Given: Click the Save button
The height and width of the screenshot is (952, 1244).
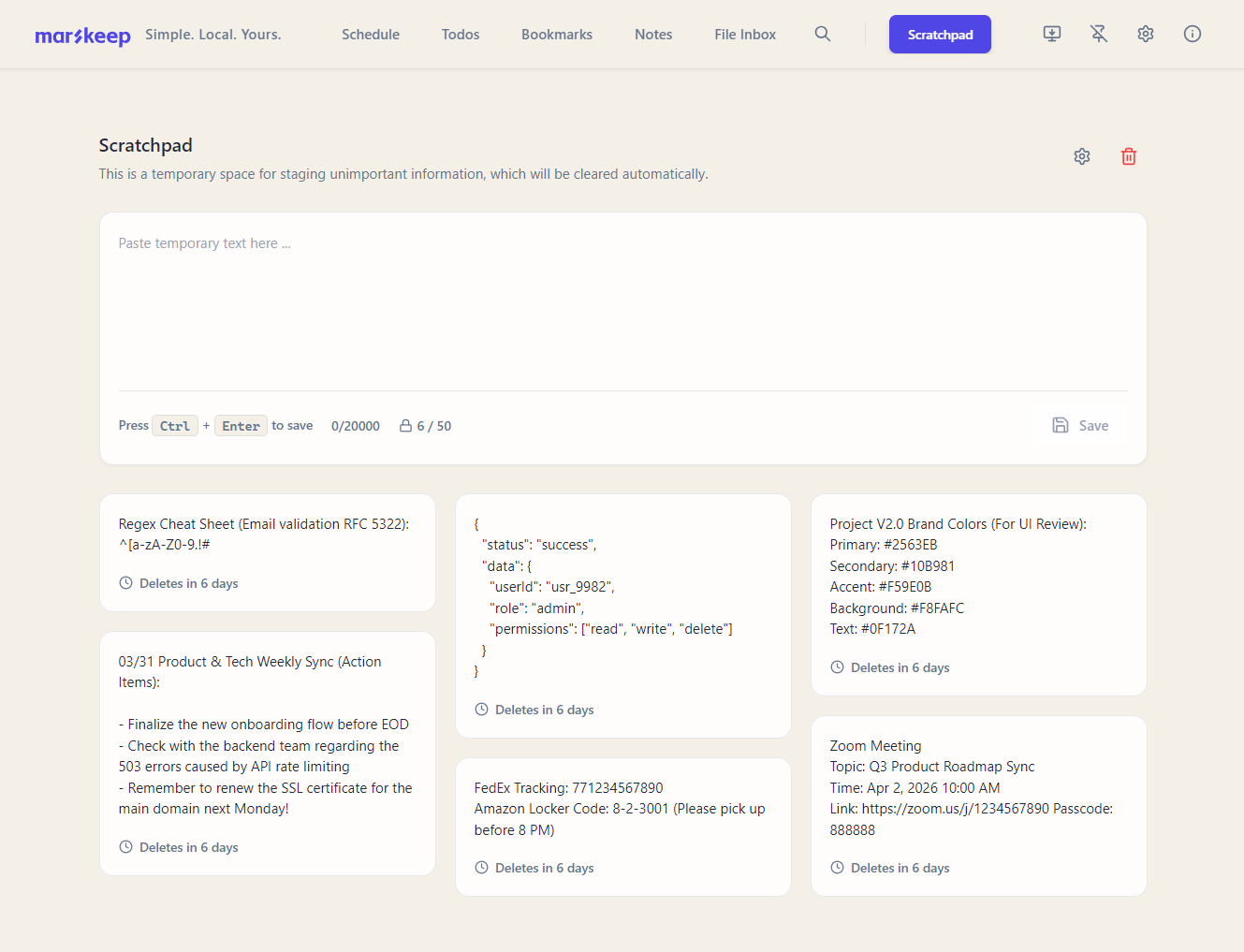Looking at the screenshot, I should click(1080, 426).
